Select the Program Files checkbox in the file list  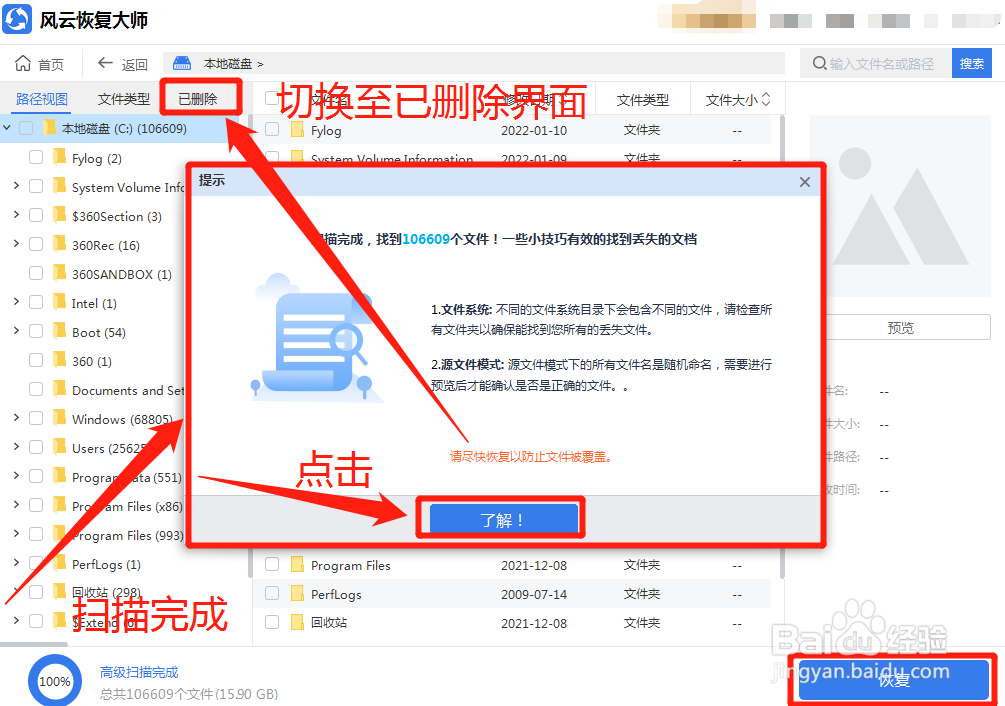point(270,564)
